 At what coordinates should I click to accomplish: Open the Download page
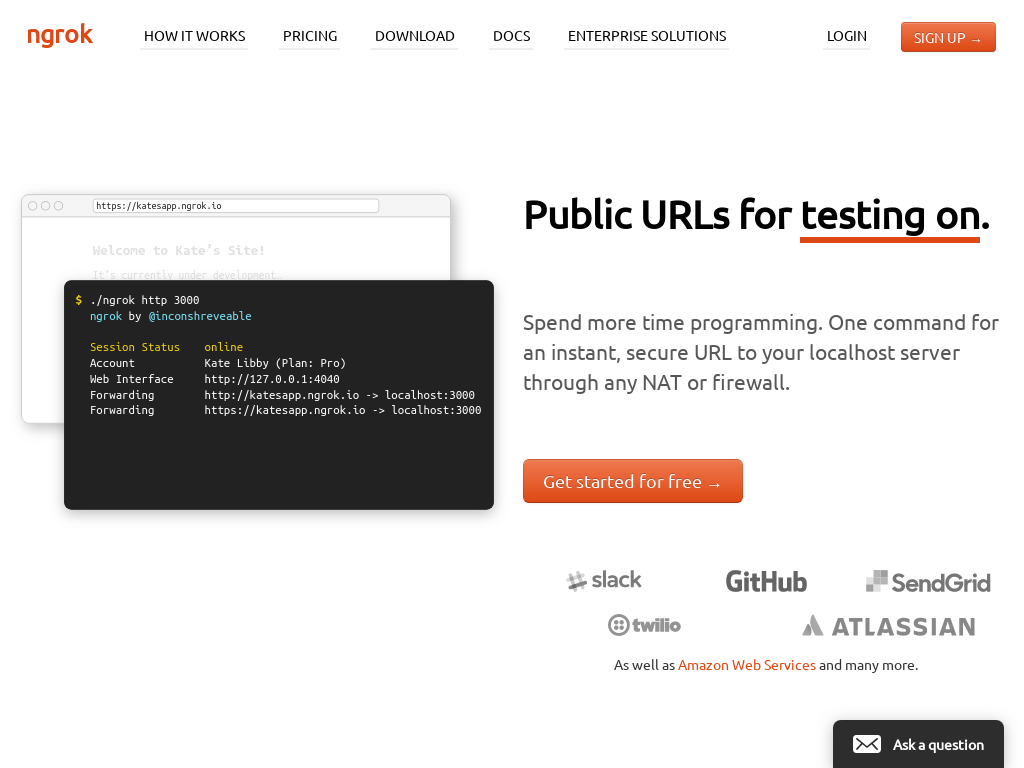[414, 36]
